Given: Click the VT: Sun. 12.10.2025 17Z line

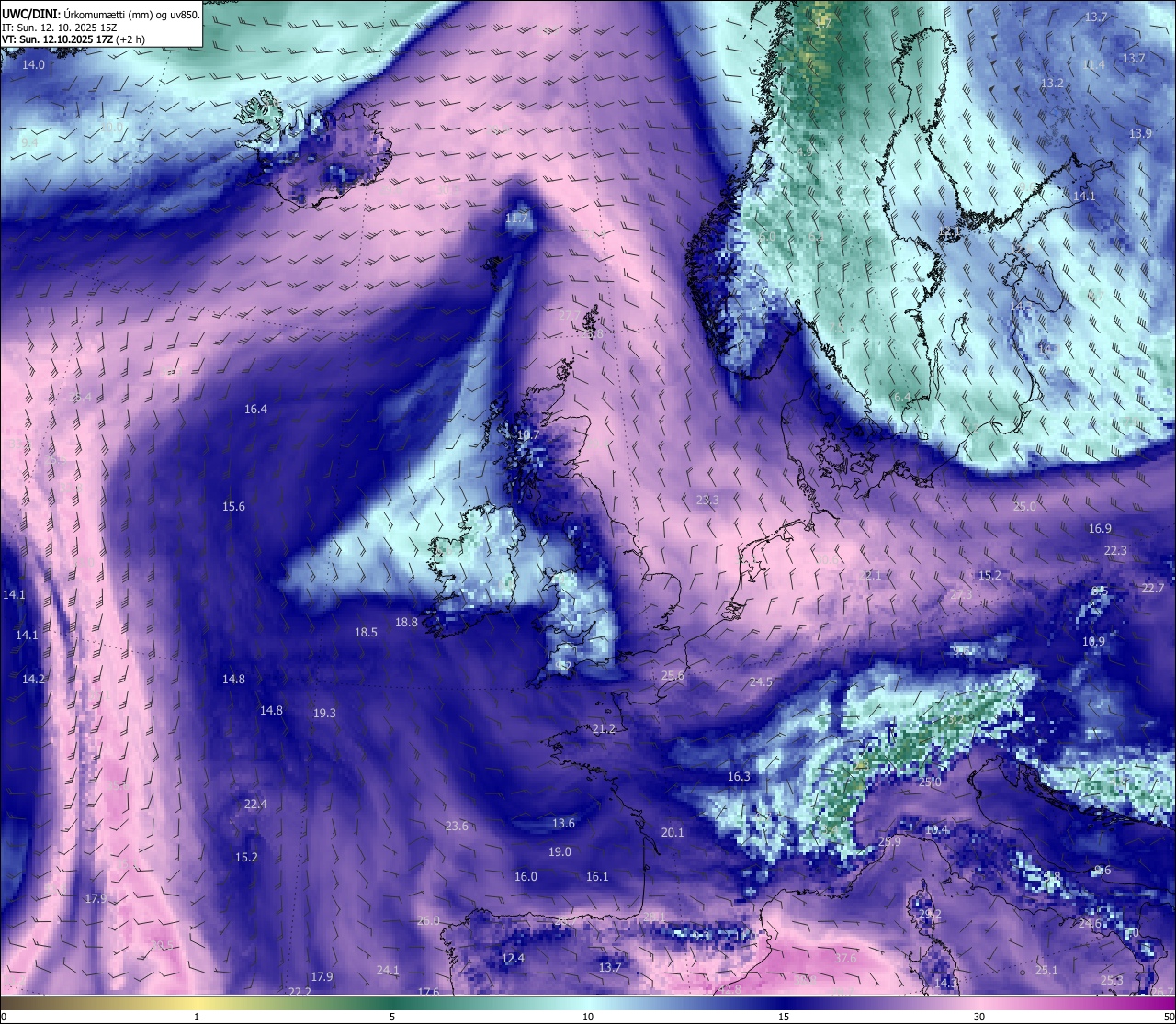Looking at the screenshot, I should pyautogui.click(x=73, y=39).
